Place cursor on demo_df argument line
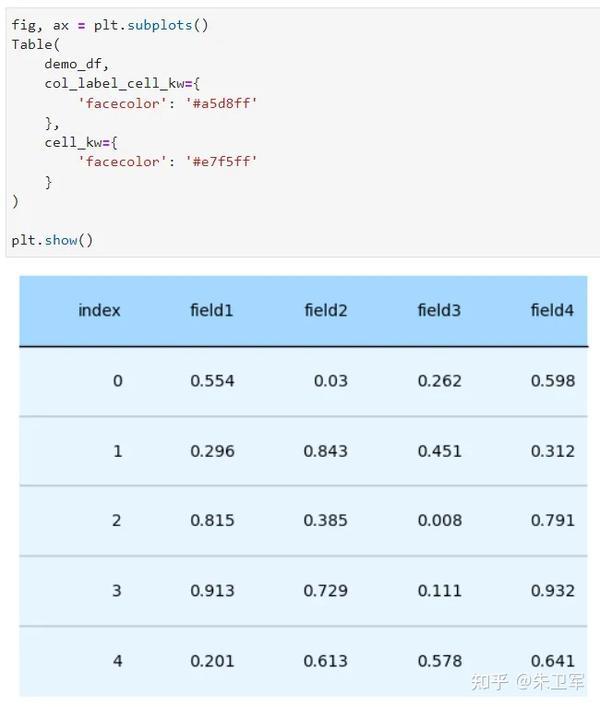 click(77, 64)
